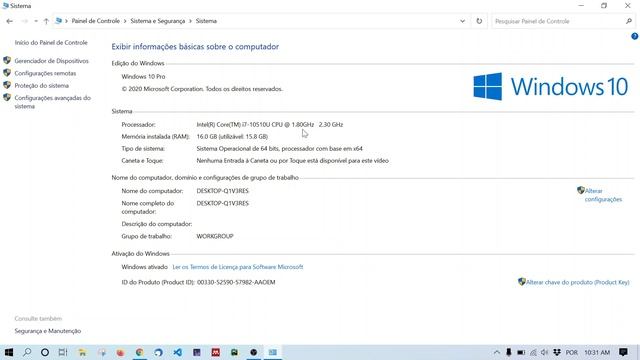Open Configurações avançadas do sistema

pos(52,102)
